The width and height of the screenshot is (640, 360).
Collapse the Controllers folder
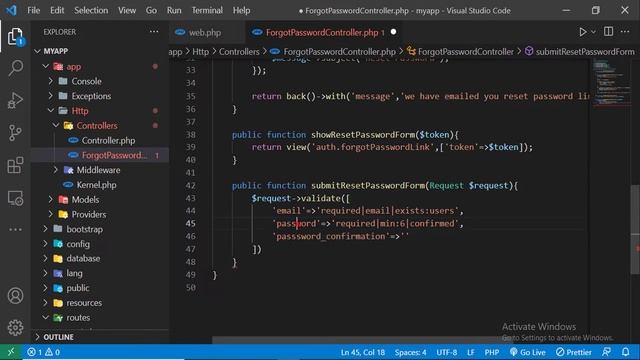point(56,125)
